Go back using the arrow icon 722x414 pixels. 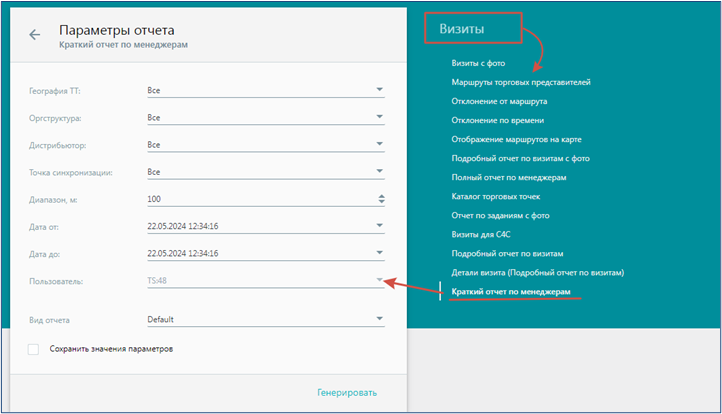(35, 35)
